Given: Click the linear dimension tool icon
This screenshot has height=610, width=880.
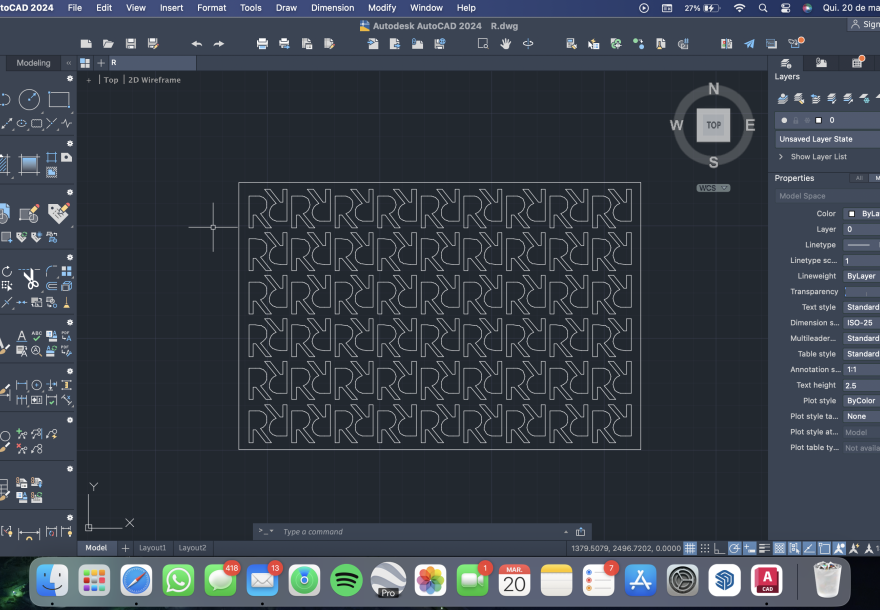Looking at the screenshot, I should (x=21, y=385).
